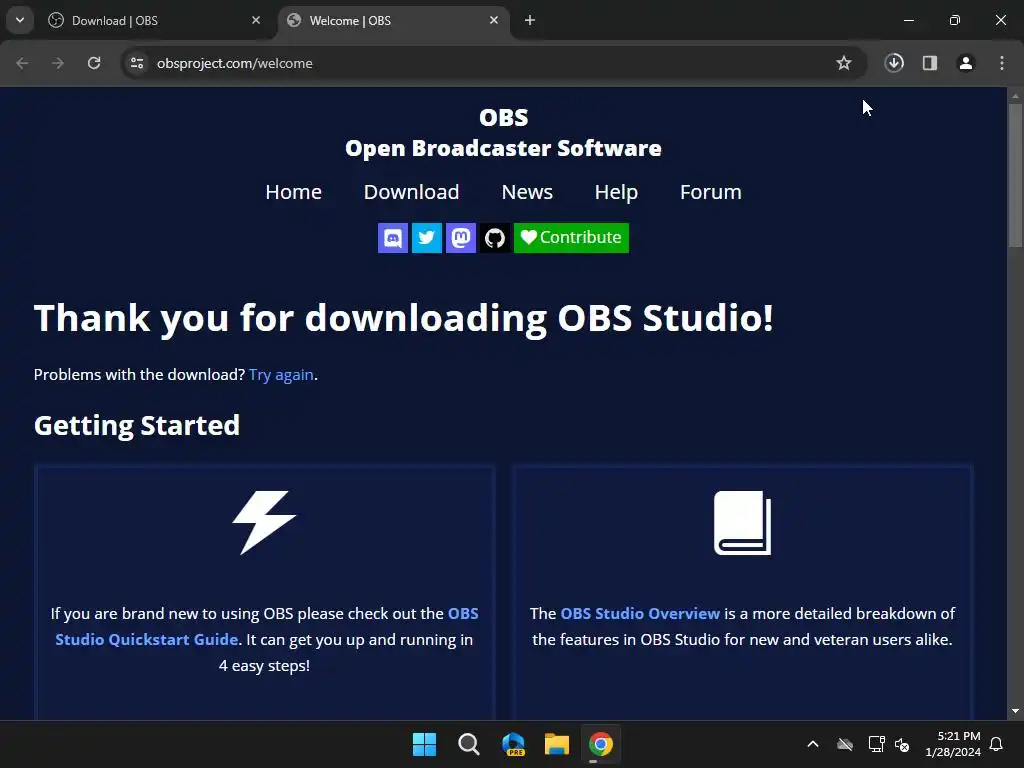The width and height of the screenshot is (1024, 768).
Task: Close the Welcome | OBS tab
Action: pyautogui.click(x=494, y=20)
